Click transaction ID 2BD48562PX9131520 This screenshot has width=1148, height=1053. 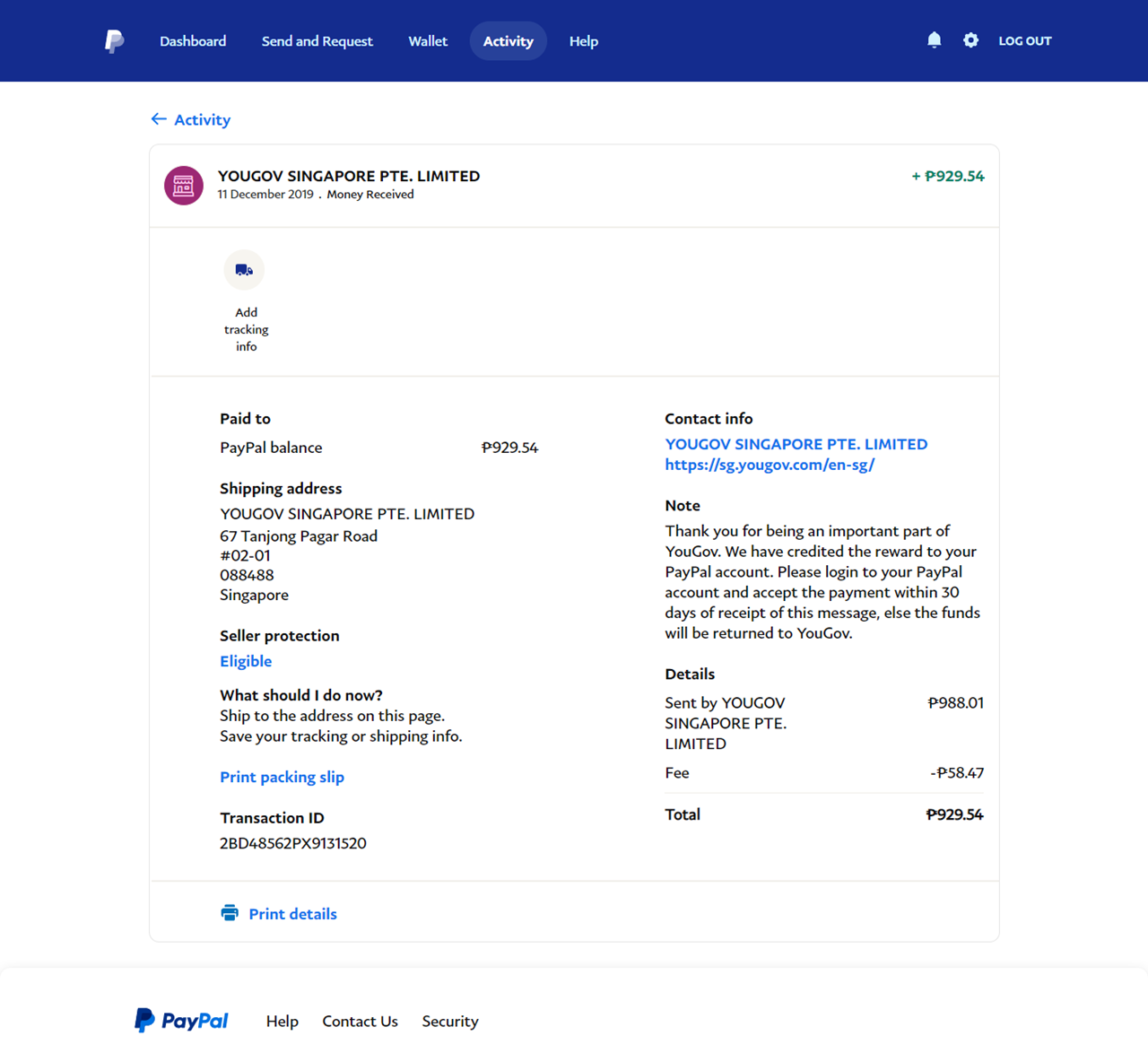293,843
